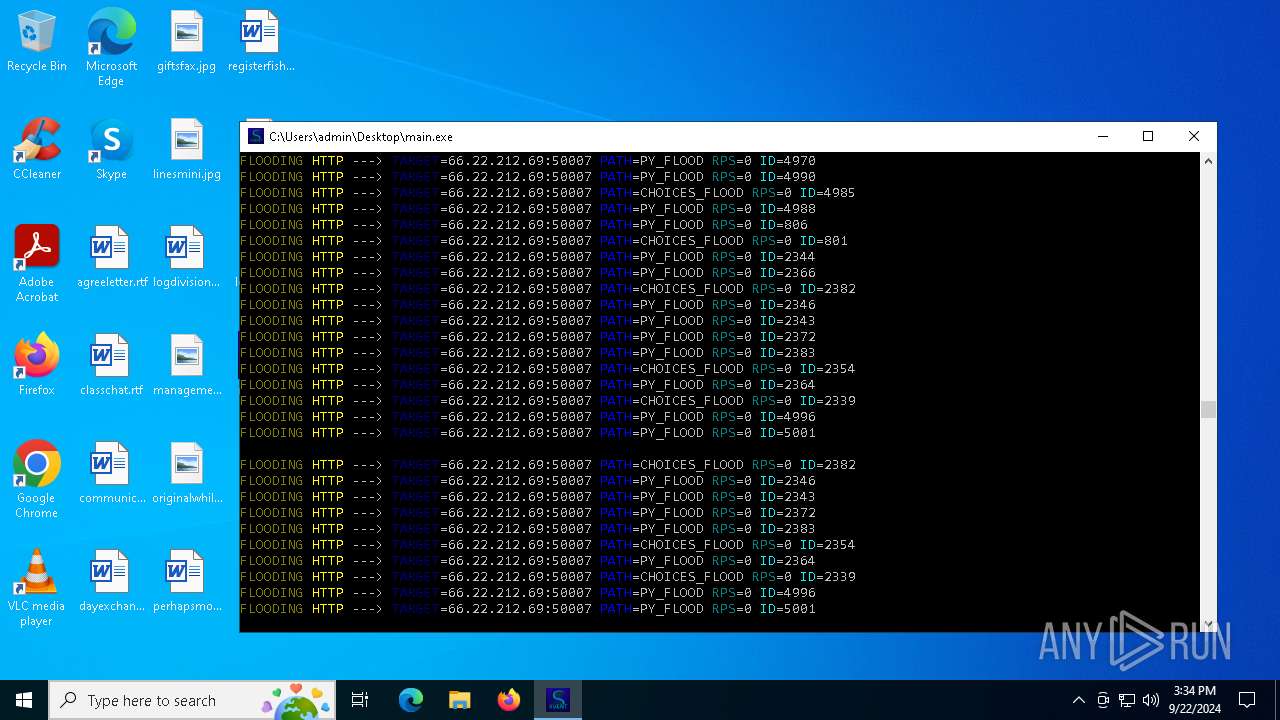Select the originalwhil... image on desktop
This screenshot has height=720, width=1280.
click(x=186, y=474)
